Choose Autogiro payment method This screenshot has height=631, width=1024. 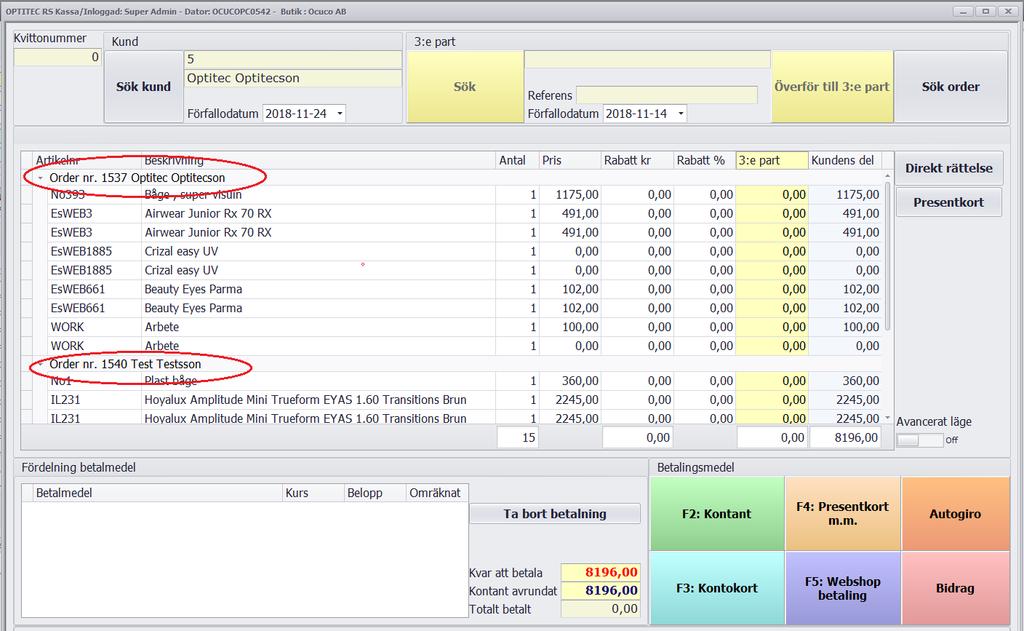[x=955, y=513]
